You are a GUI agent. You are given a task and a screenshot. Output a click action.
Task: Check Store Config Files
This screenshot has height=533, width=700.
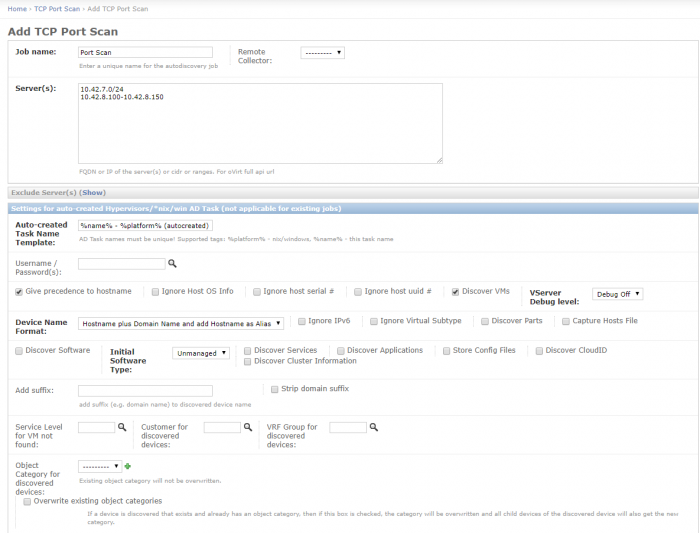pos(446,351)
